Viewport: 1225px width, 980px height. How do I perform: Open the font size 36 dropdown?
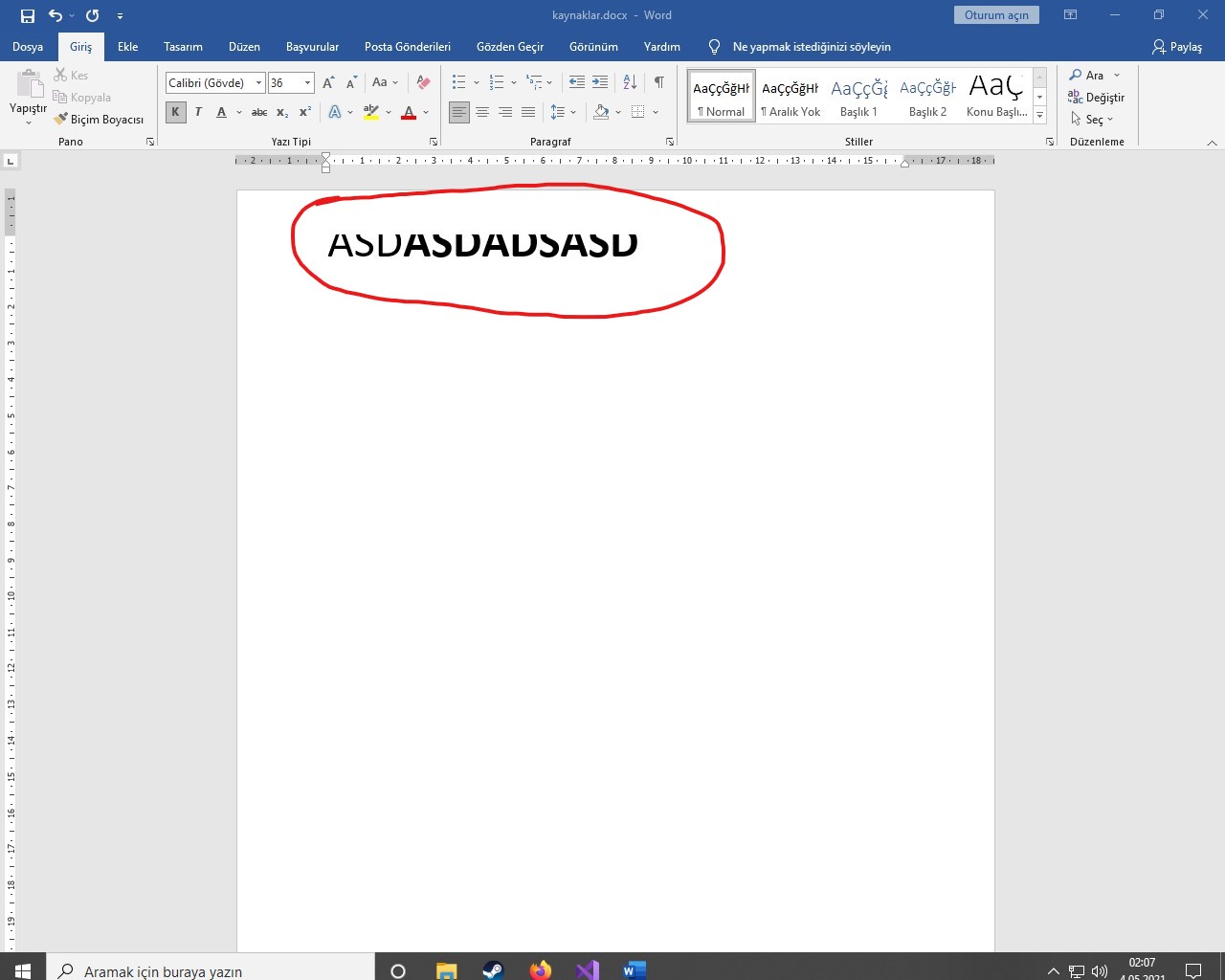point(307,83)
